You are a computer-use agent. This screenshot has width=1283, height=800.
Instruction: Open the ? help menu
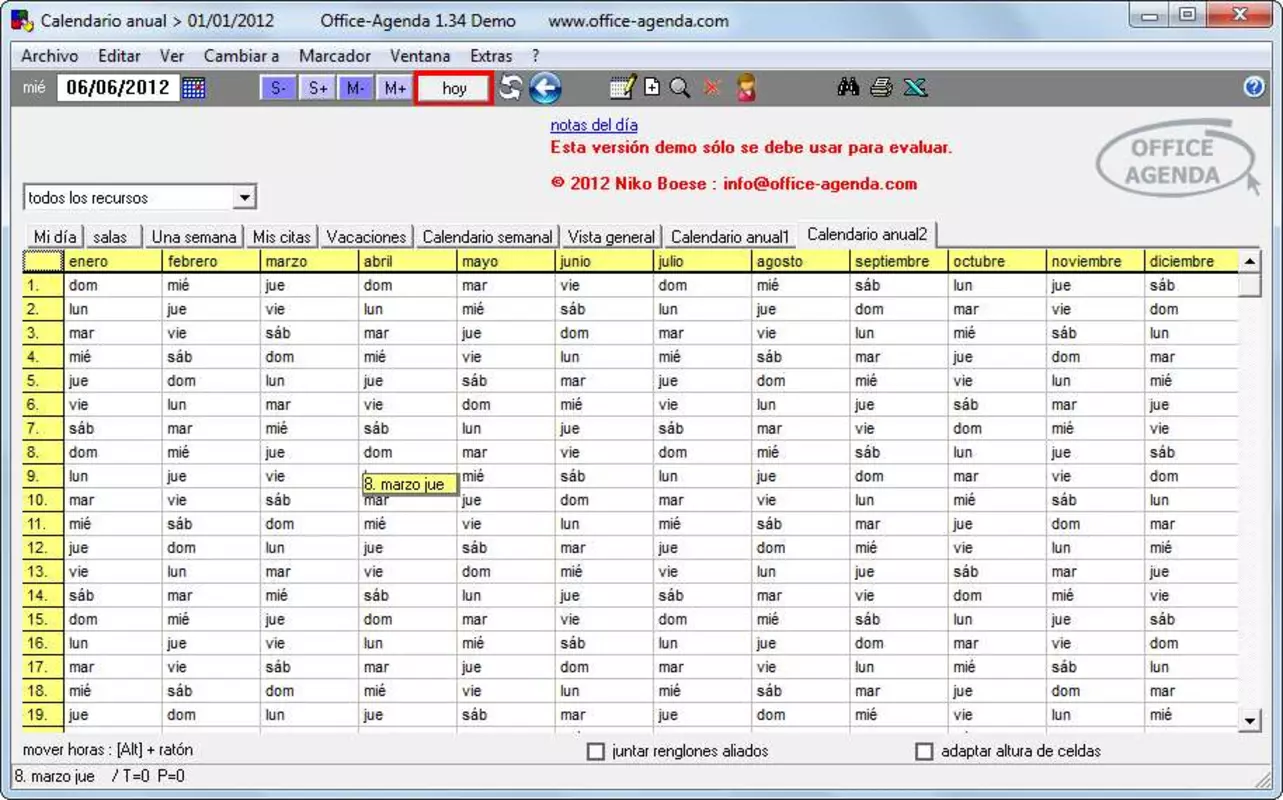pyautogui.click(x=535, y=56)
